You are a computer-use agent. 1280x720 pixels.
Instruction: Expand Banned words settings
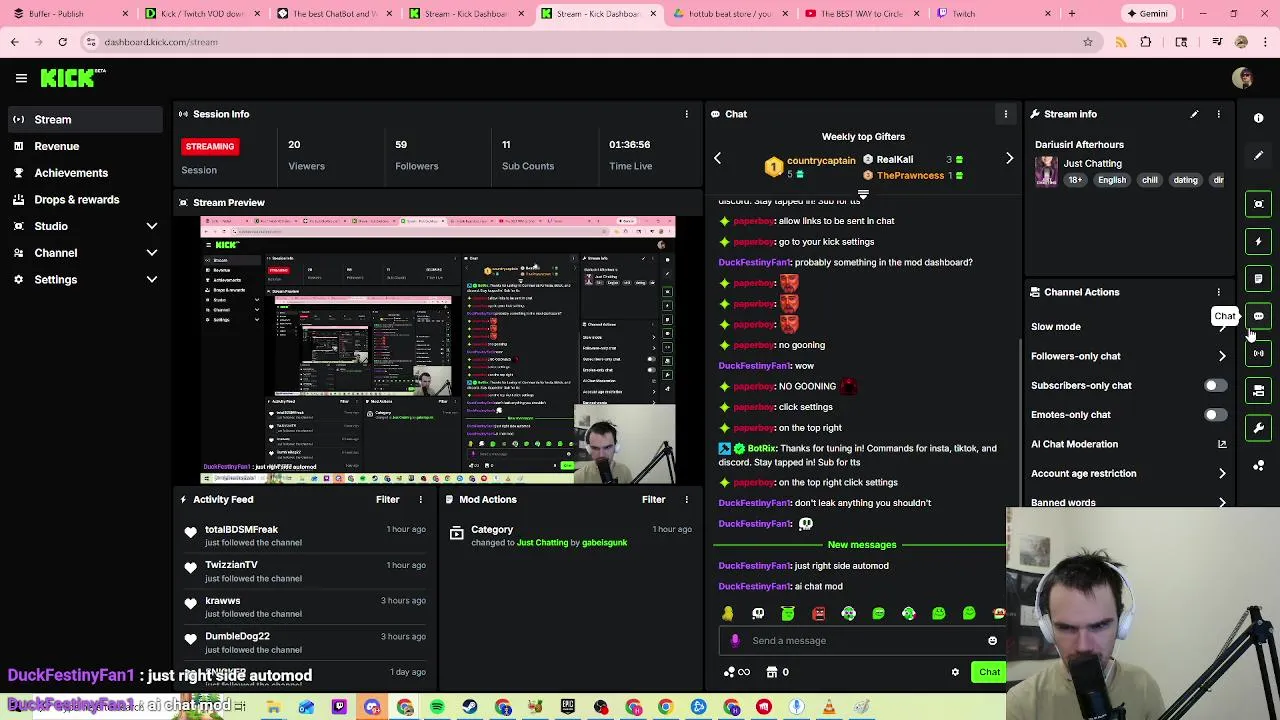1222,503
